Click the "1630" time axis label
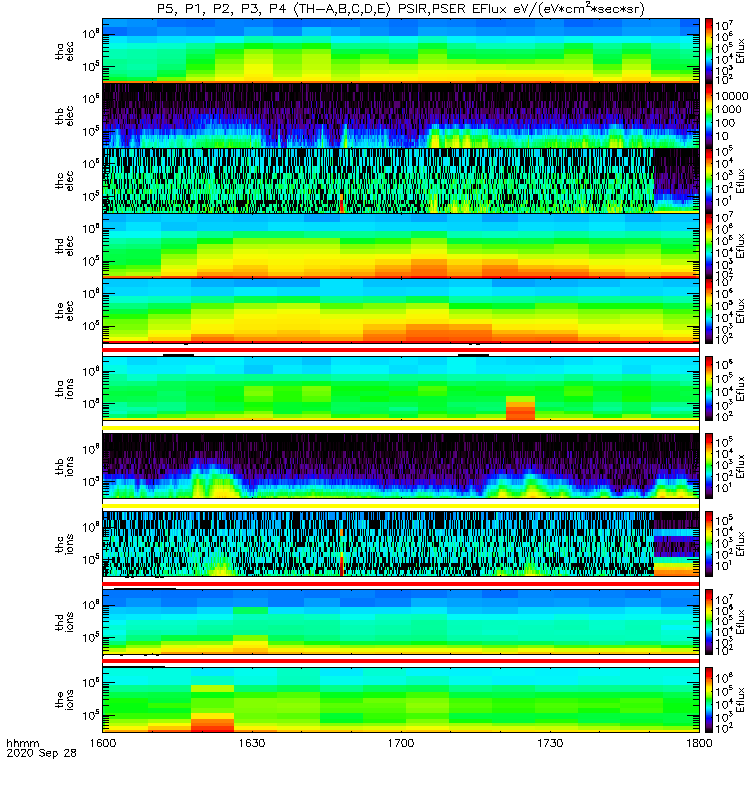 [x=252, y=743]
